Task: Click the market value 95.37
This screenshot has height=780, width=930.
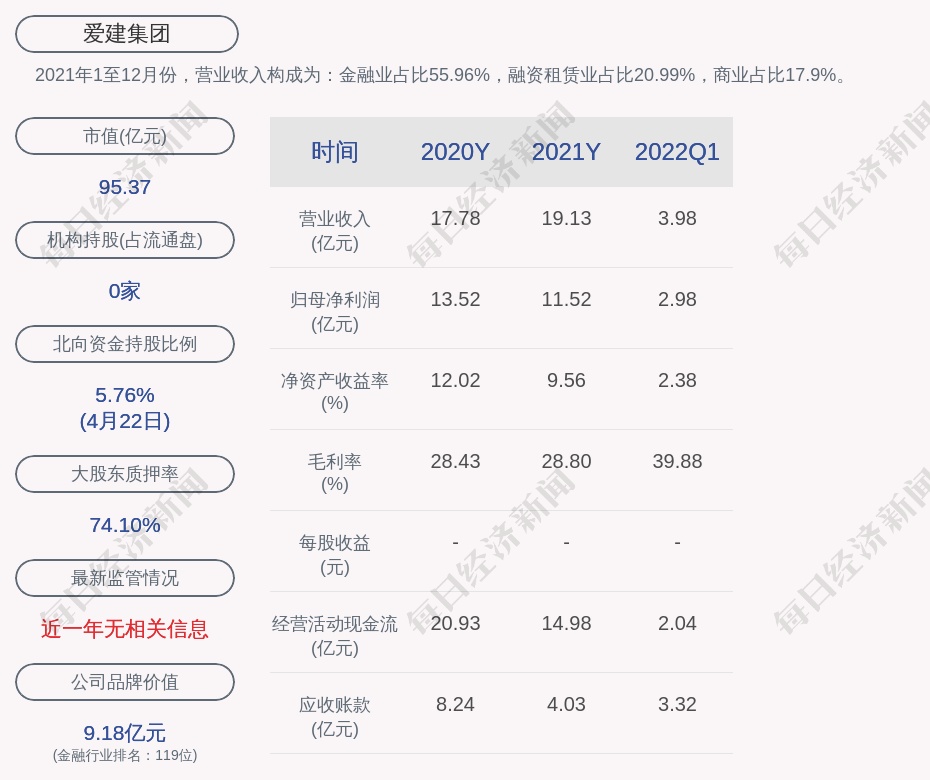Action: [125, 187]
